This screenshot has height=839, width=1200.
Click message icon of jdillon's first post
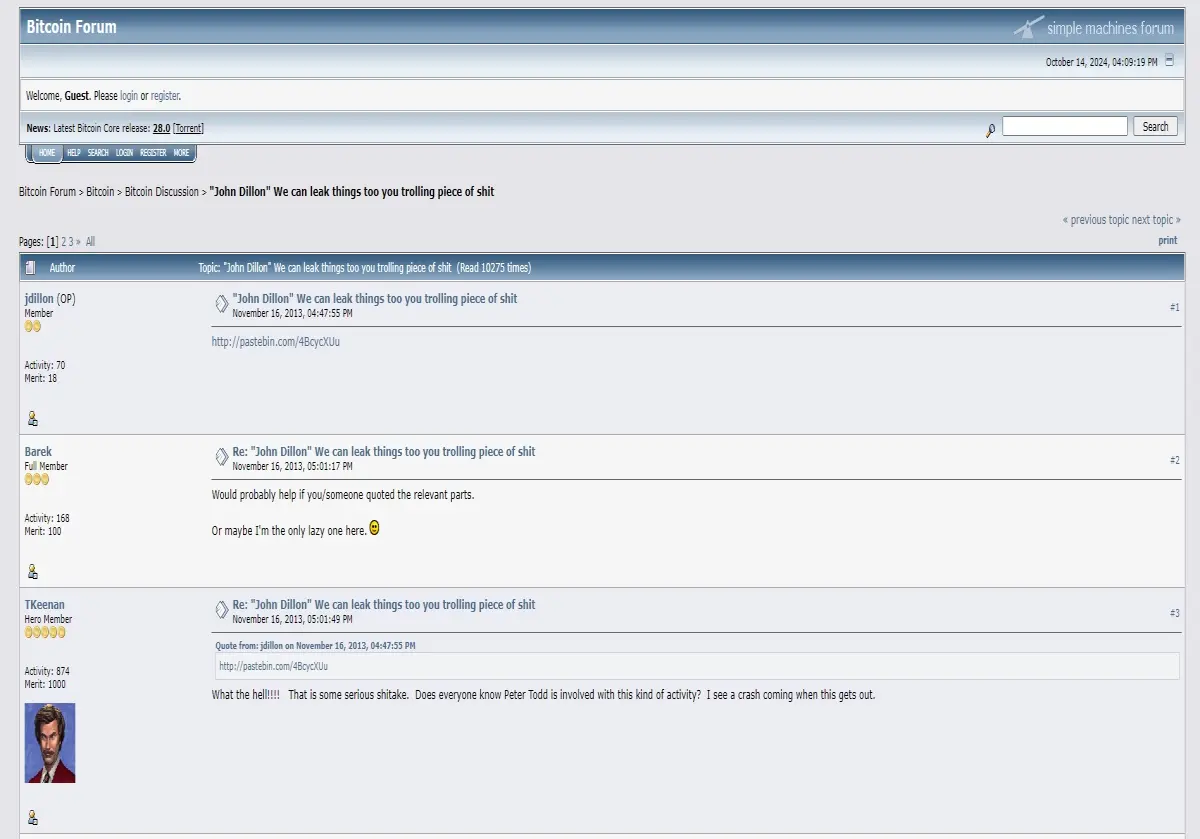click(221, 304)
